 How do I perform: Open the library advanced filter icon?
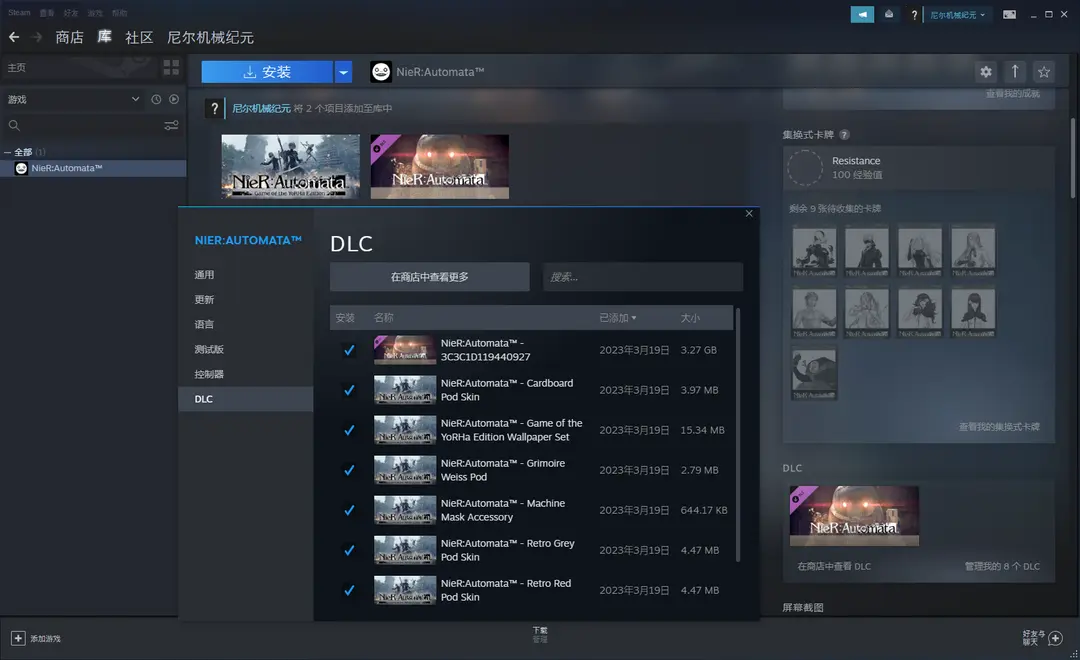[171, 125]
